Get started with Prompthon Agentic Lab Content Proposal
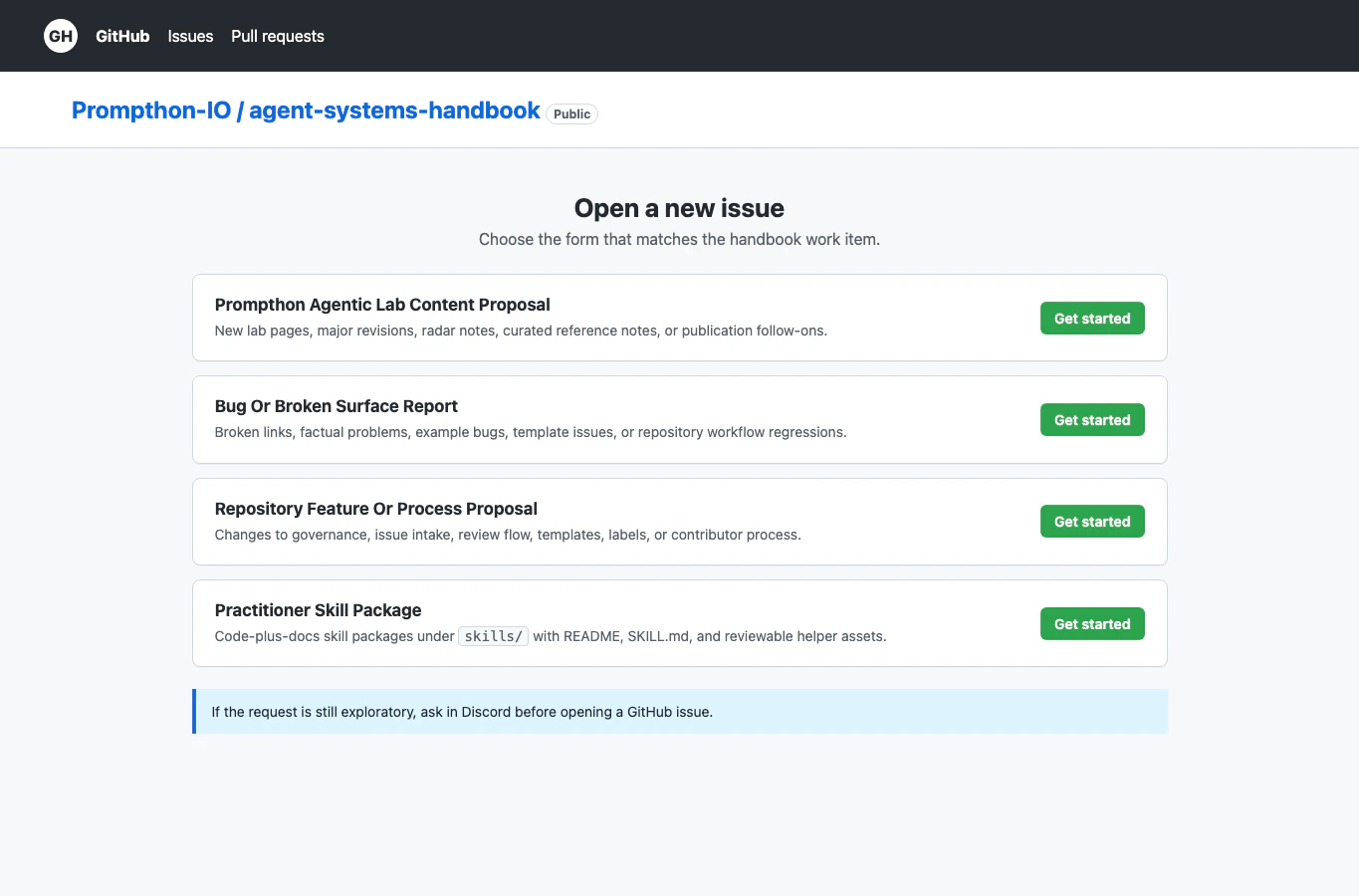Viewport: 1359px width, 896px height. point(1092,319)
